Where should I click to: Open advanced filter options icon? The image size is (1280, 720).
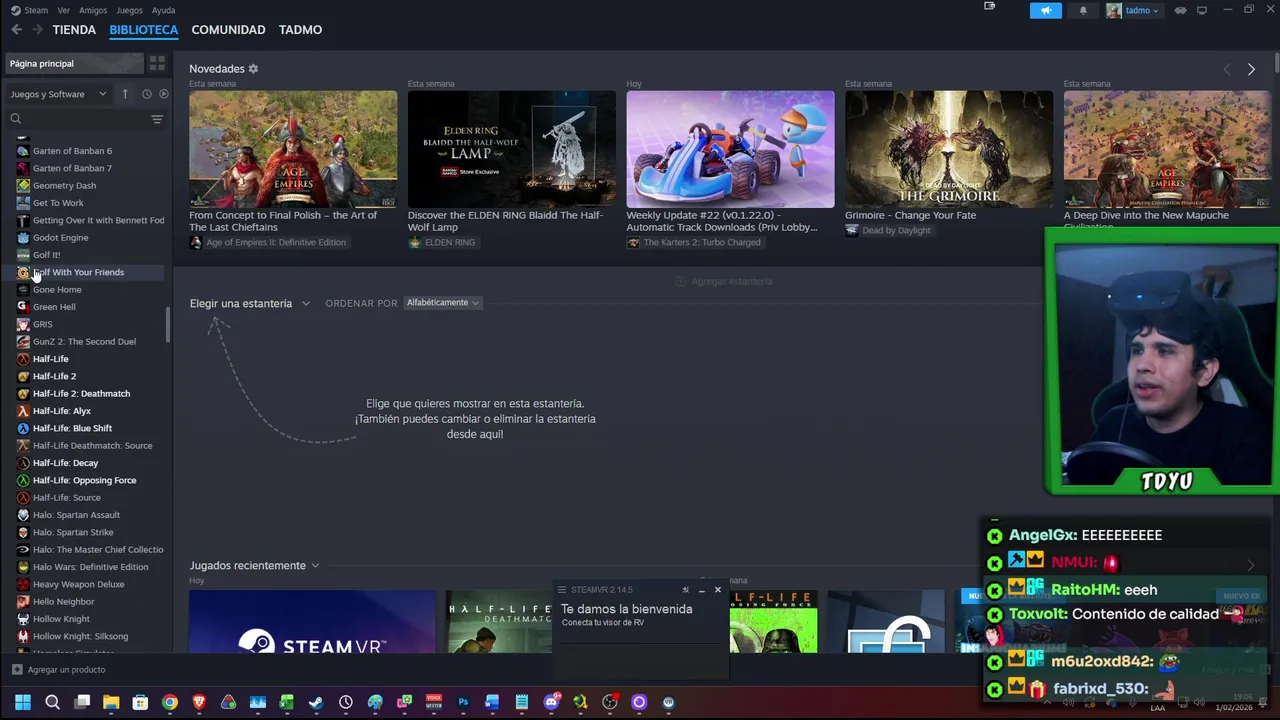(x=156, y=119)
